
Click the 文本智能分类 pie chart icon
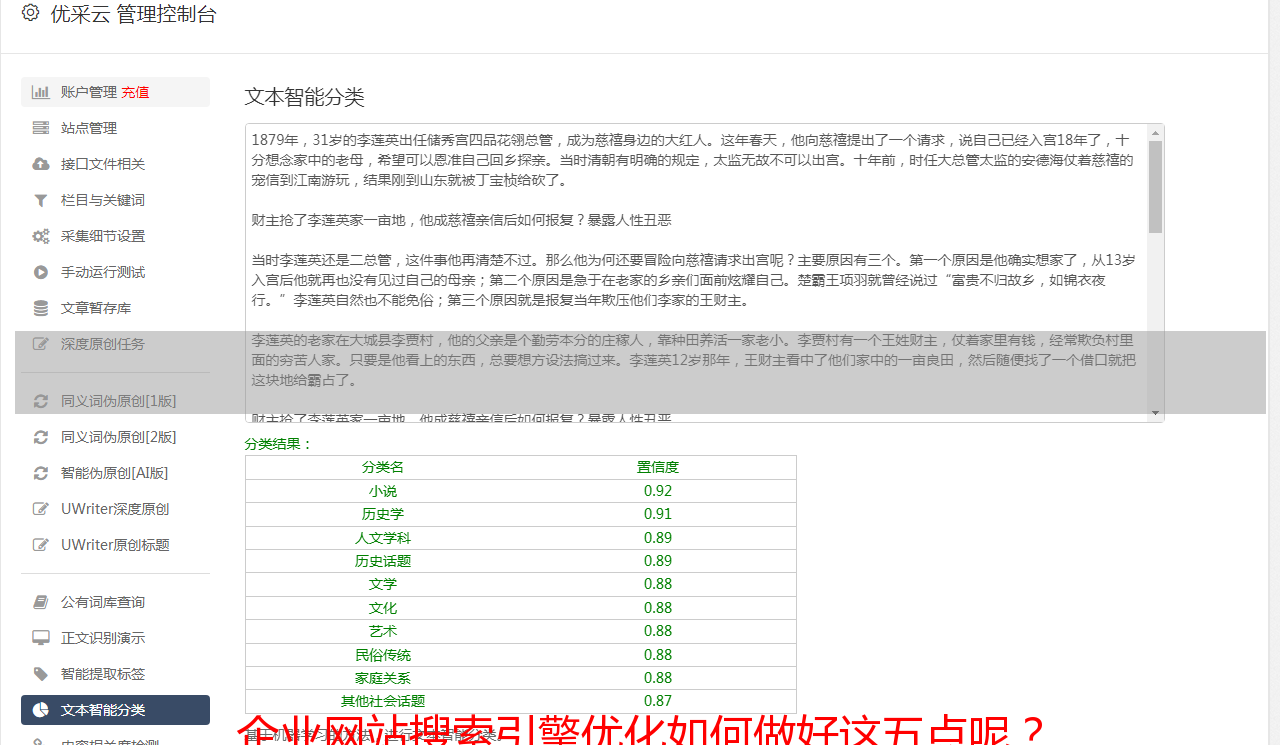(x=41, y=710)
